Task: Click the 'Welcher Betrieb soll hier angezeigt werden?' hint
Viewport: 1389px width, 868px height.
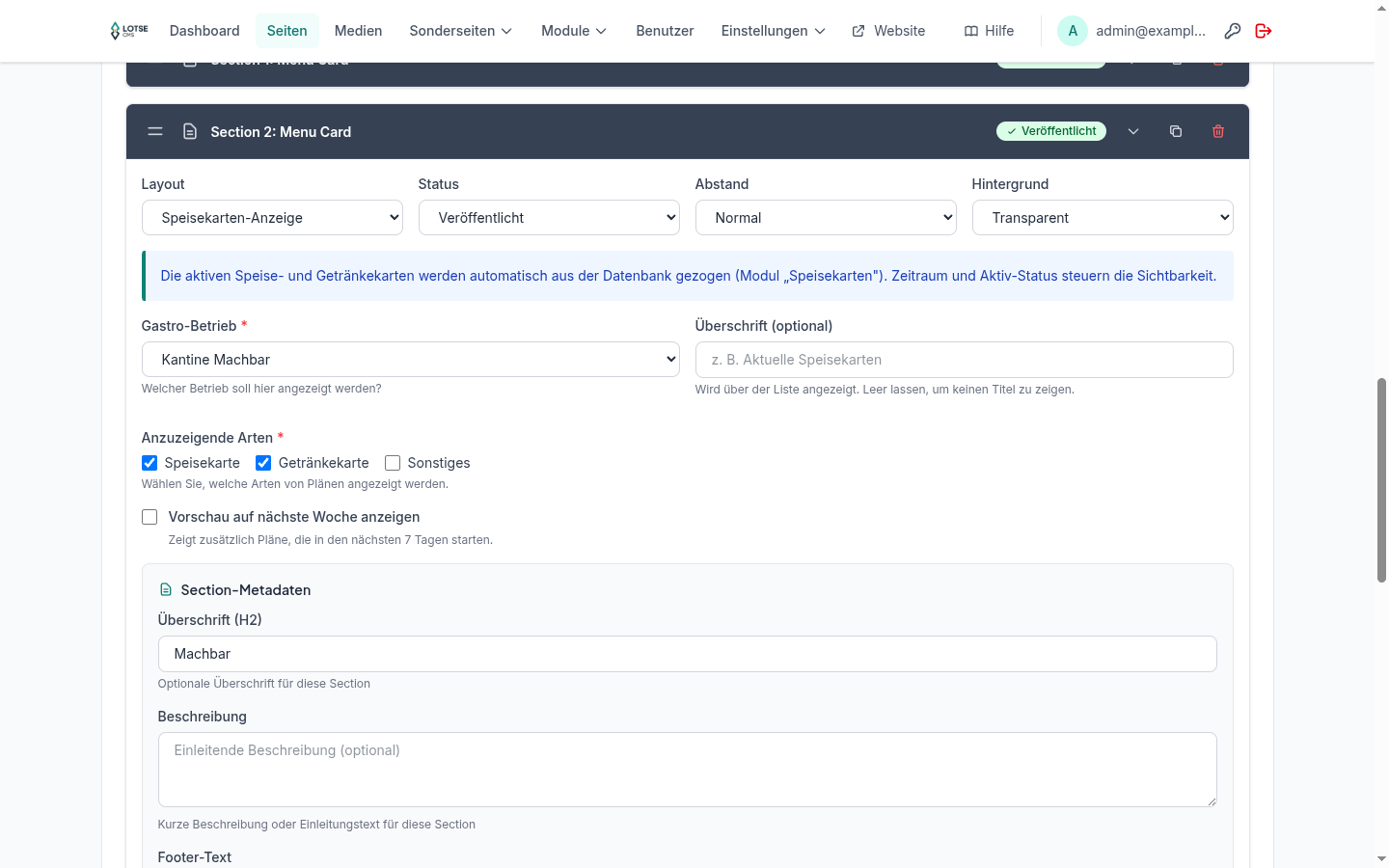Action: coord(261,389)
